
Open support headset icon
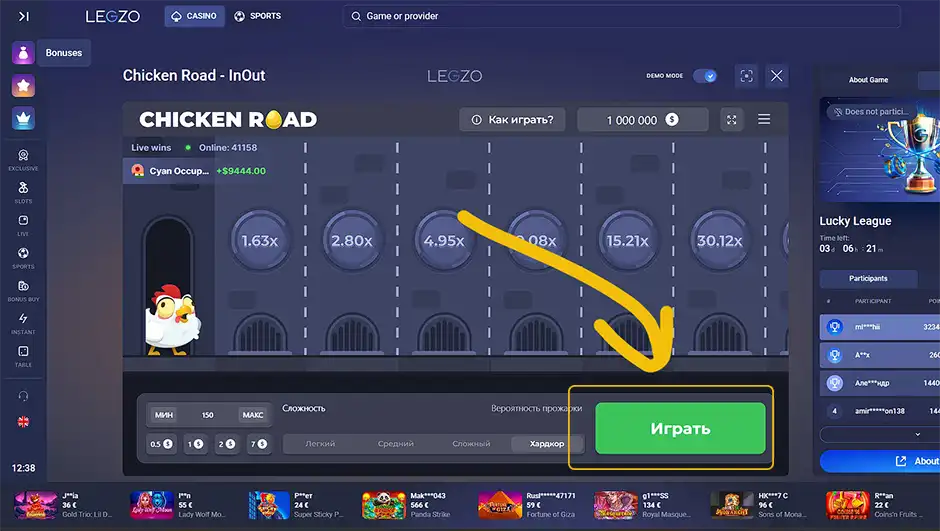(x=23, y=396)
